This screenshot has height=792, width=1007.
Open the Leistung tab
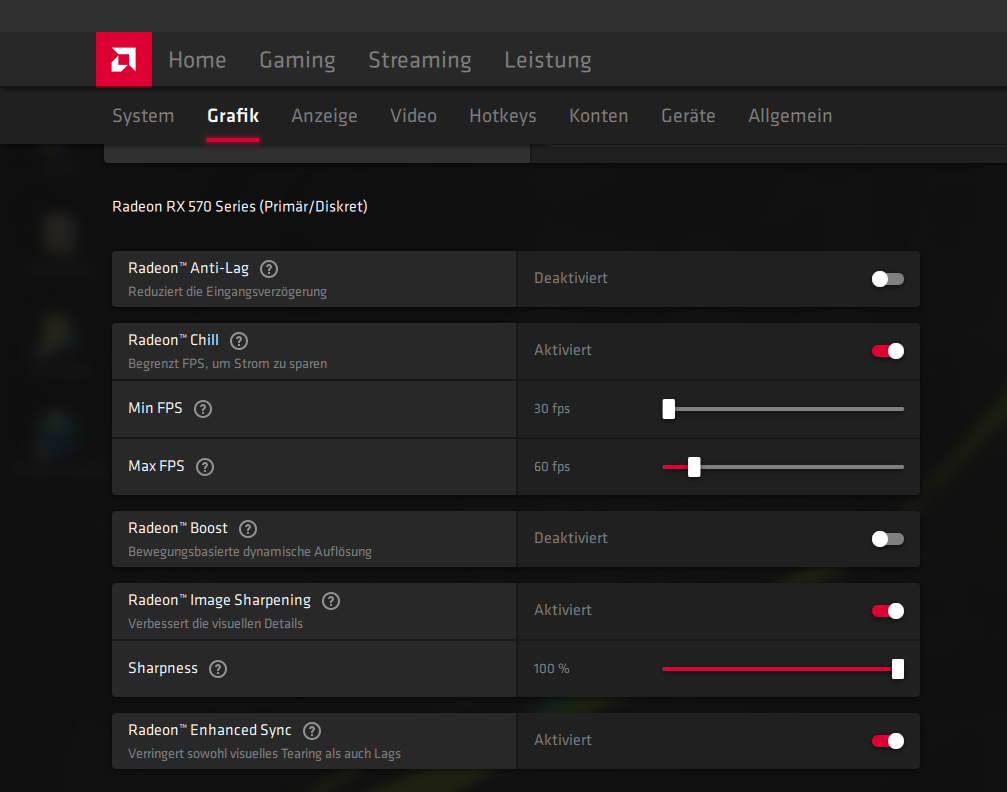(548, 60)
